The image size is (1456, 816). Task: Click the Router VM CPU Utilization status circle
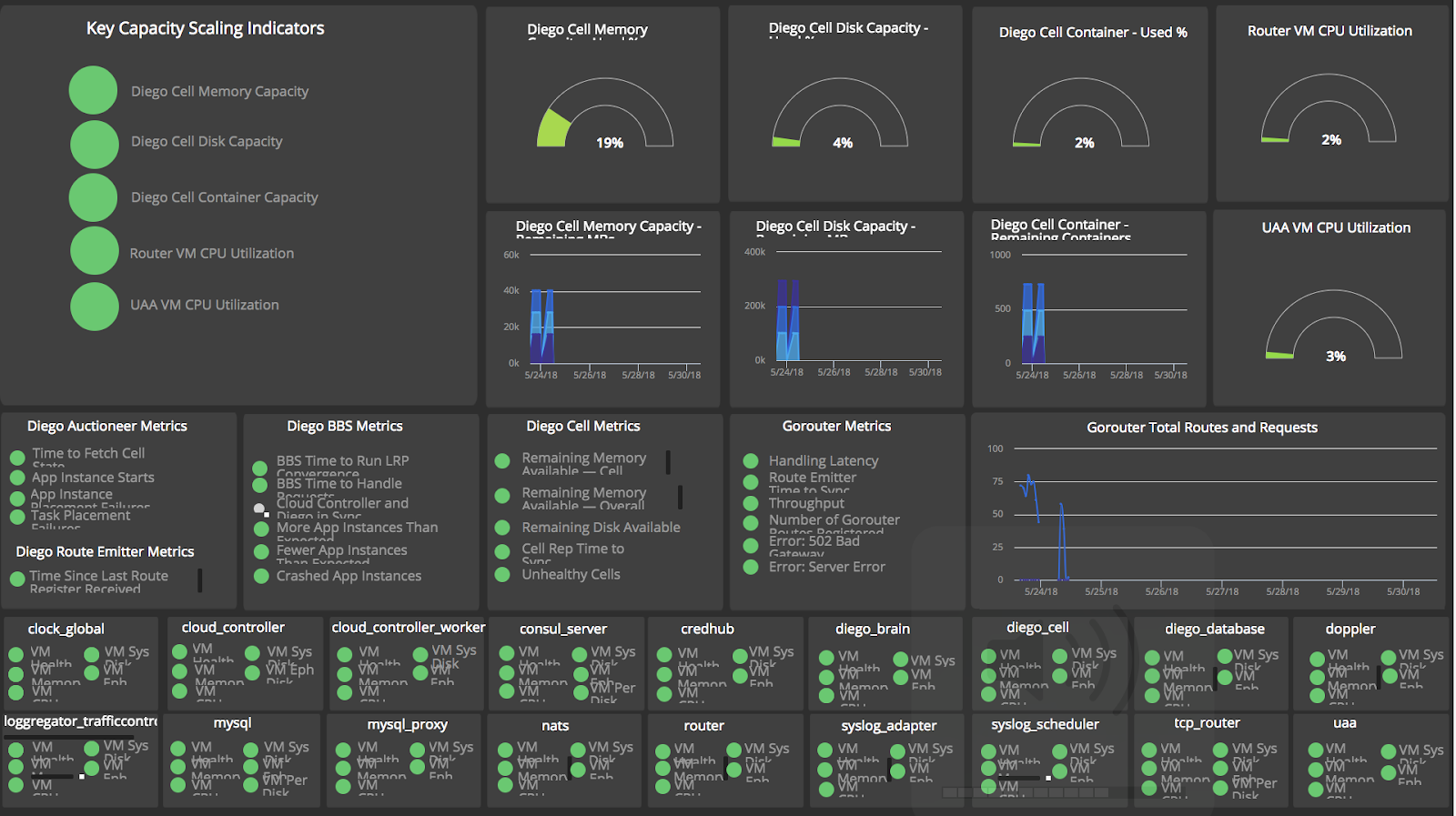pos(95,250)
